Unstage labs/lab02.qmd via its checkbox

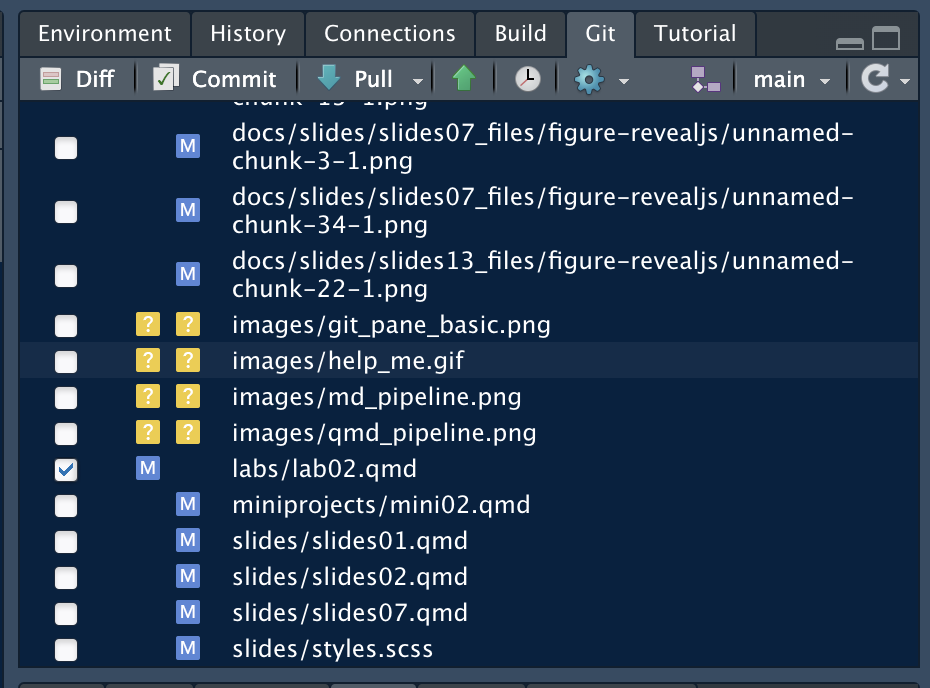point(66,469)
